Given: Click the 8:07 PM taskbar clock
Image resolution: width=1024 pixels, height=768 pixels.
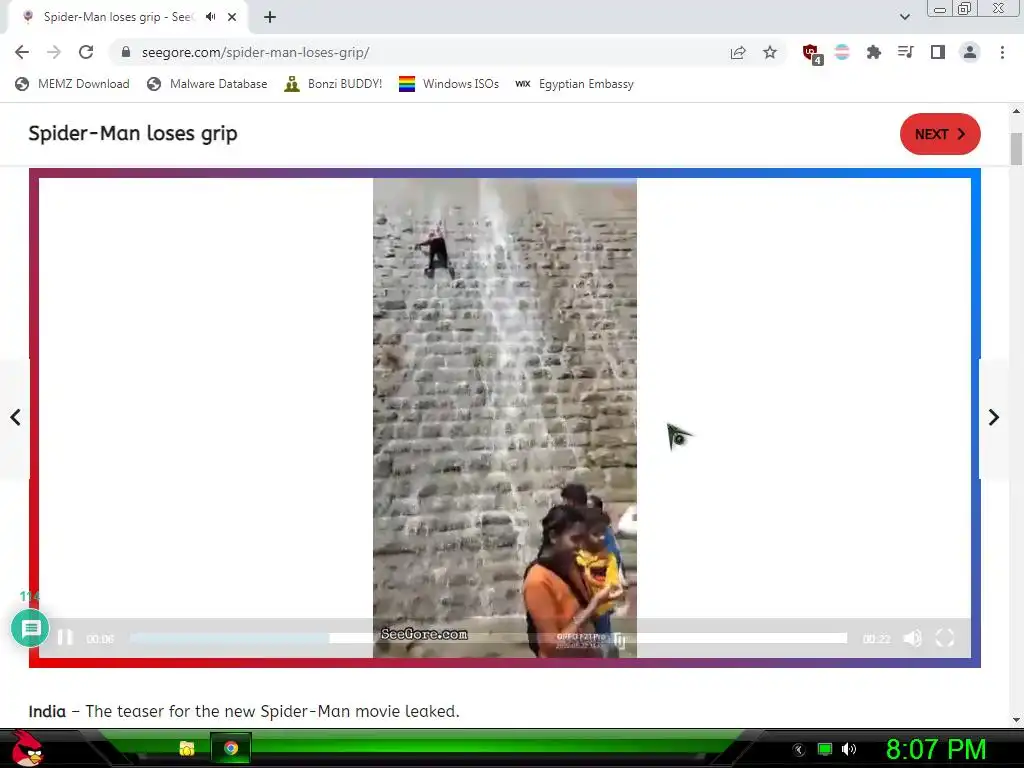Looking at the screenshot, I should 935,749.
